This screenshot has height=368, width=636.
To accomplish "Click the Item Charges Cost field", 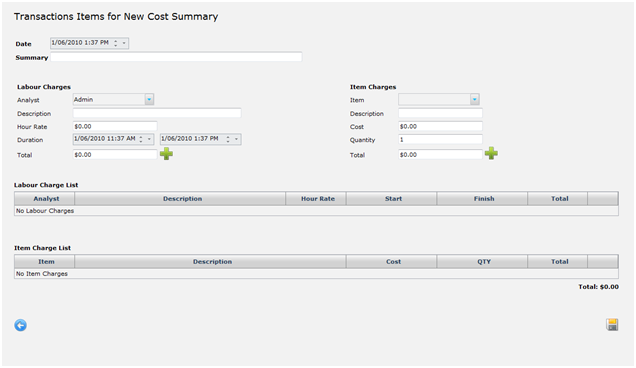I will tap(440, 126).
